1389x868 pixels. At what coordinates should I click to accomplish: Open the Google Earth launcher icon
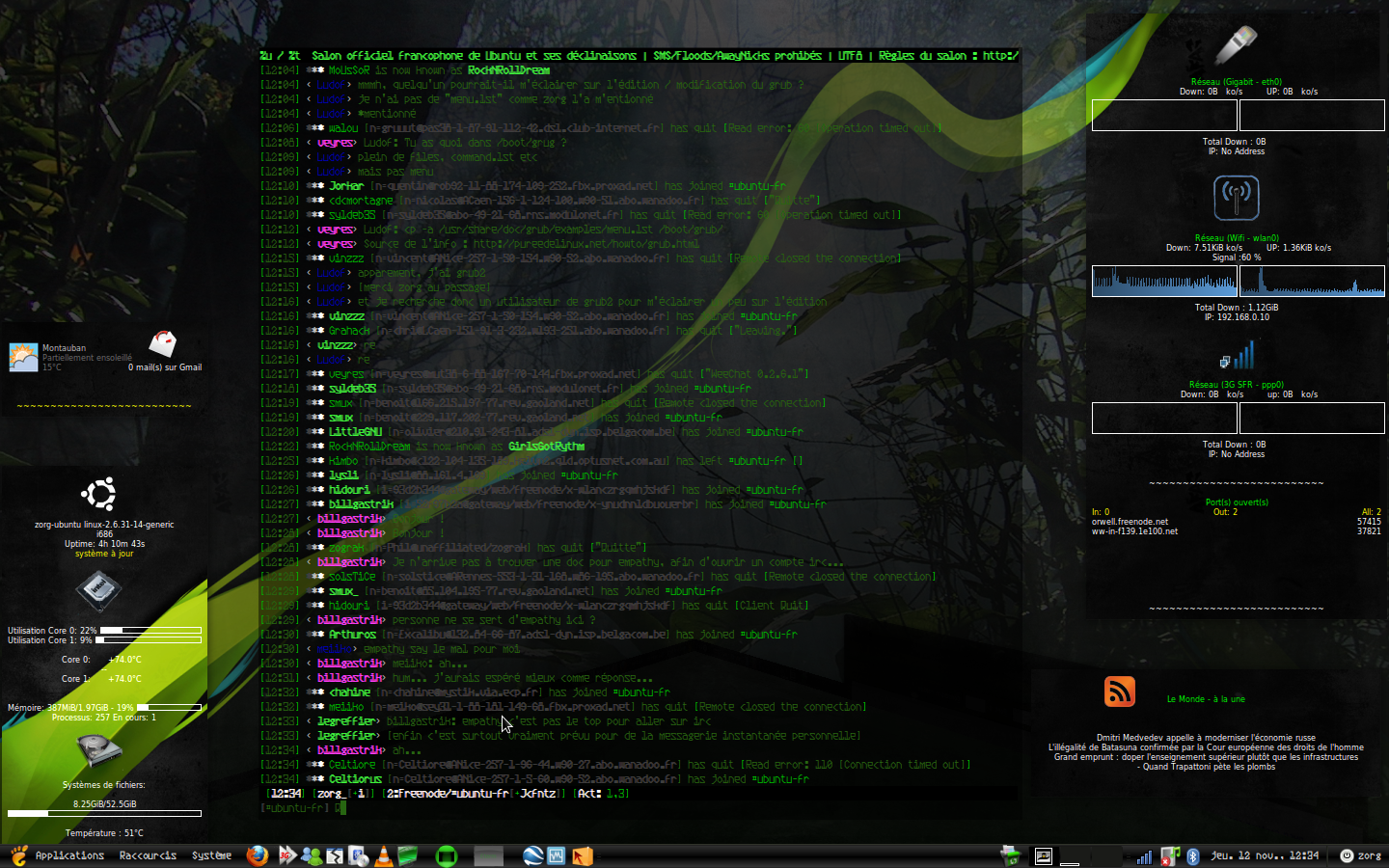click(531, 855)
